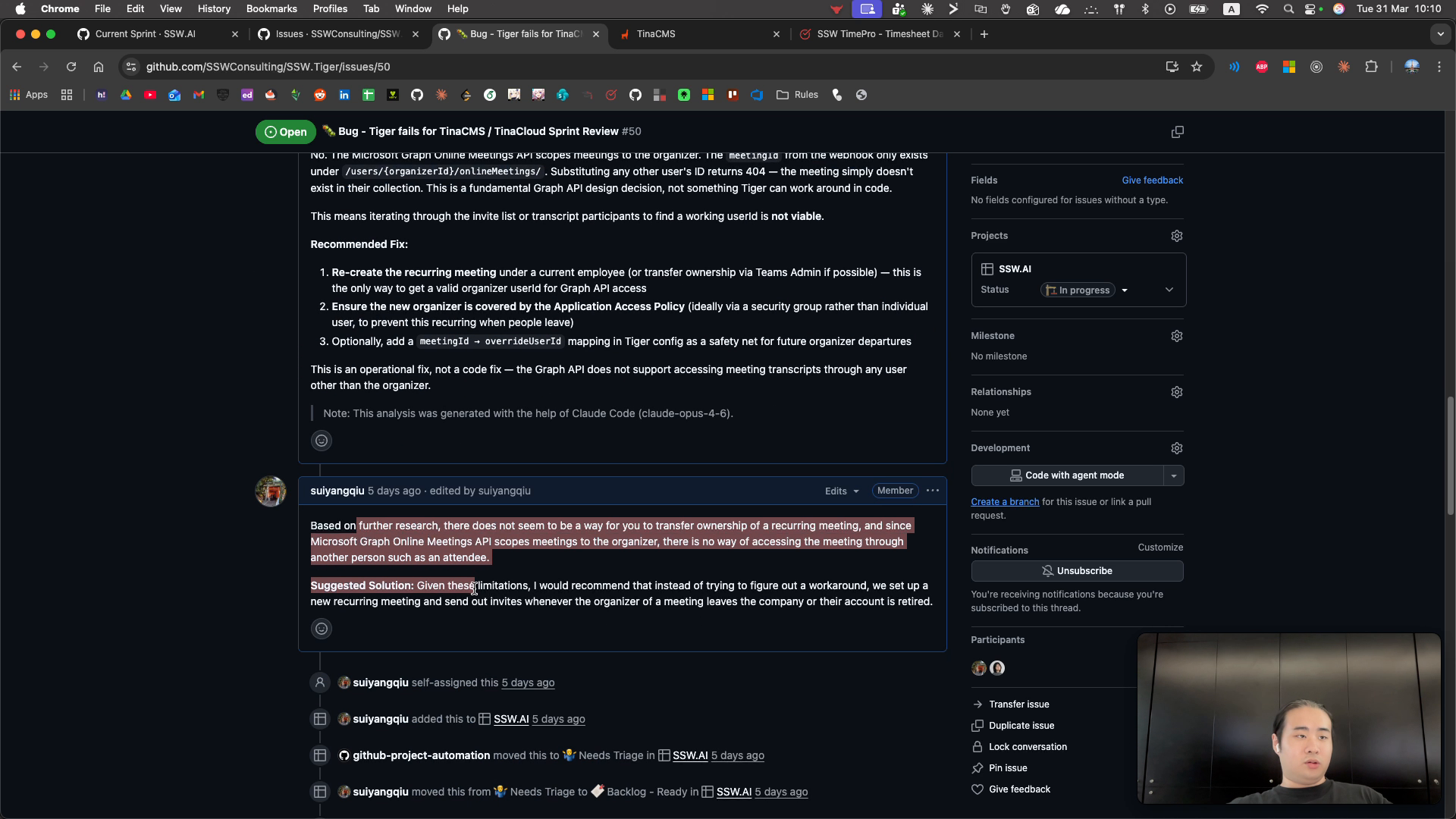Viewport: 1456px width, 819px height.
Task: Open the Rules bookmarks folder
Action: (x=798, y=95)
